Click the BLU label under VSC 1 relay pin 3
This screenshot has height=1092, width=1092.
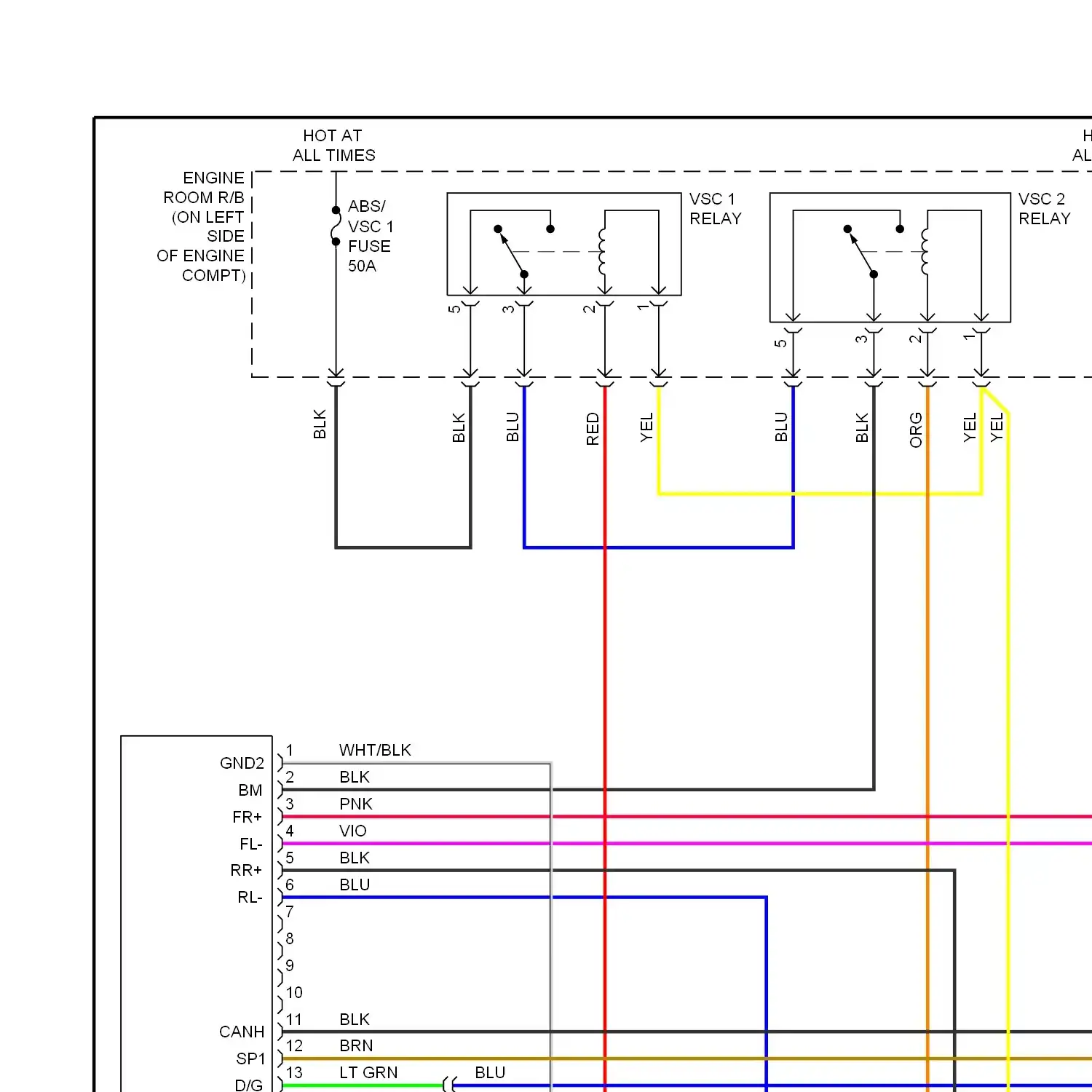coord(513,427)
